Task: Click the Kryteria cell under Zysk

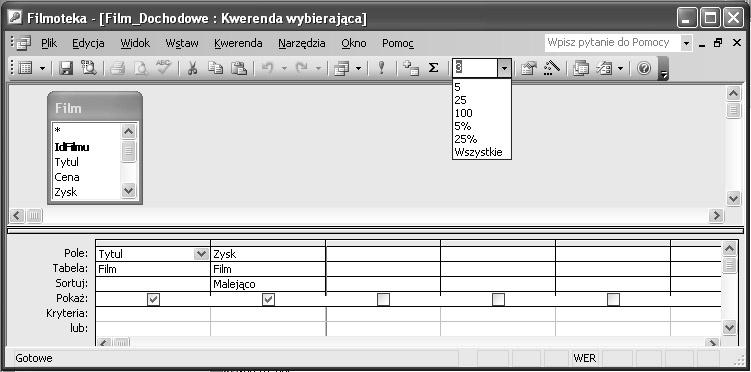Action: (268, 314)
